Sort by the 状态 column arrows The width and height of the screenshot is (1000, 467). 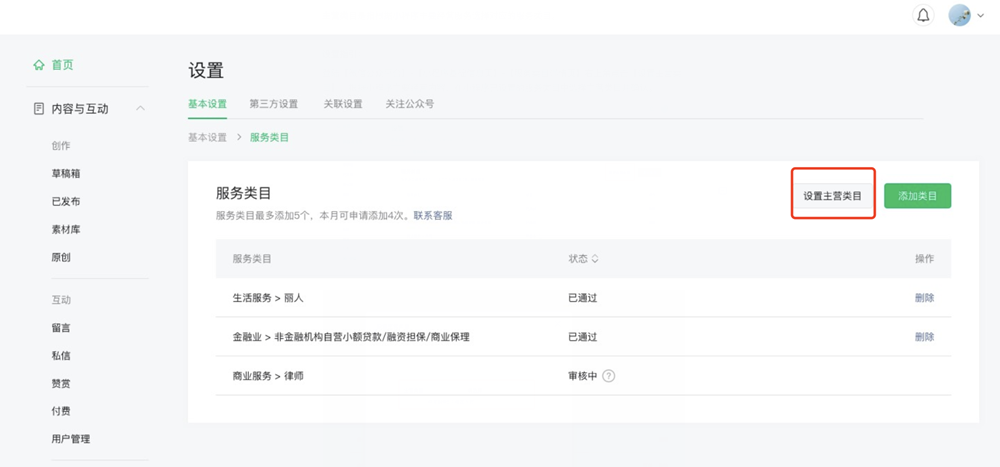tap(595, 259)
